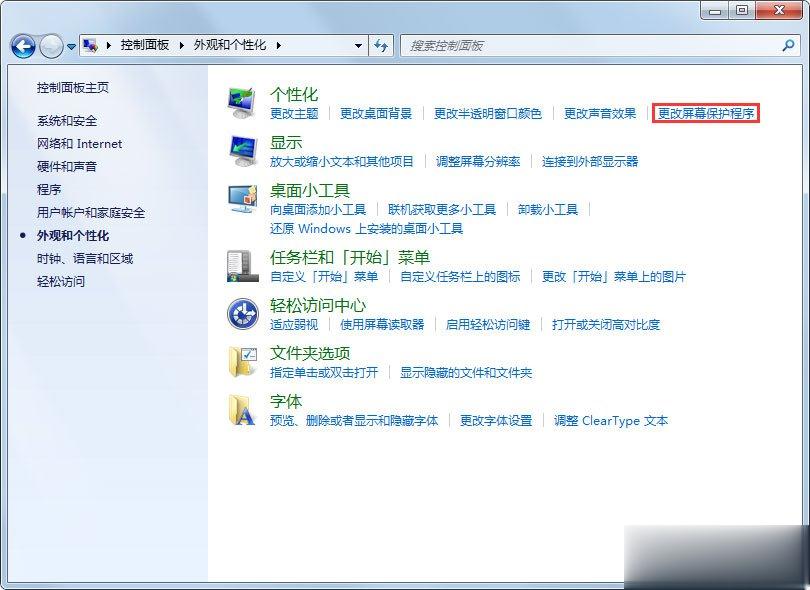This screenshot has height=590, width=810.
Task: Click 连接到外部显示器 link
Action: 590,161
